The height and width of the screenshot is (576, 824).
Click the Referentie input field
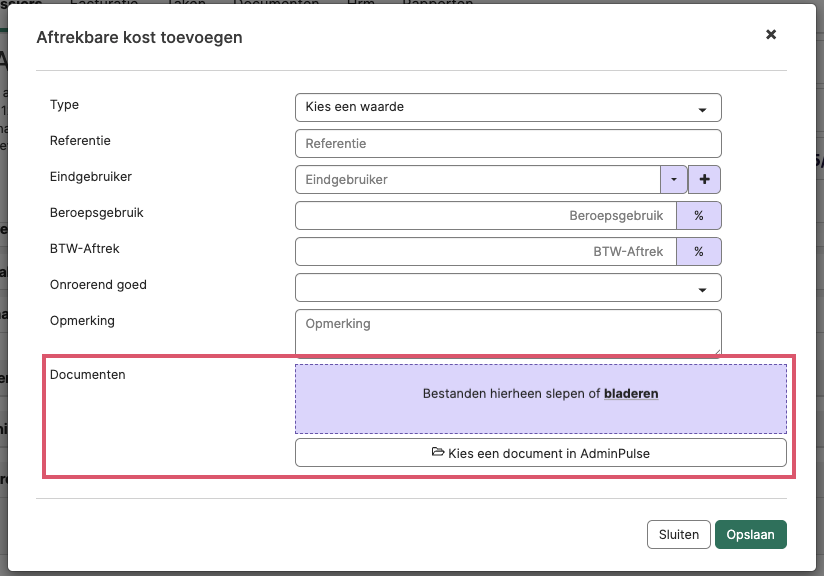[x=508, y=143]
